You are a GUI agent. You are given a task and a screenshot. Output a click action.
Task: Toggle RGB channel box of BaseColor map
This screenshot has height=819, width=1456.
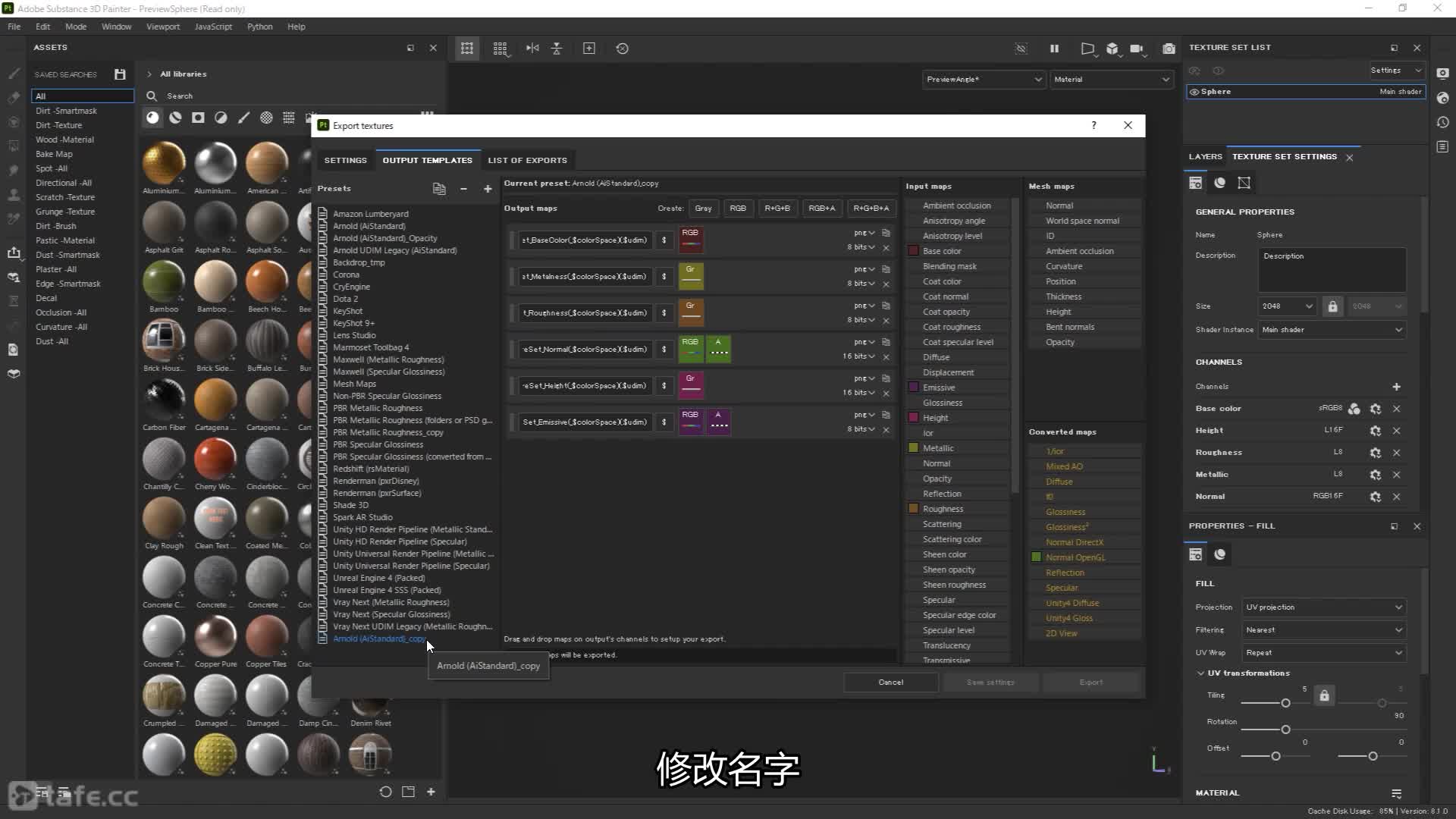pos(691,240)
